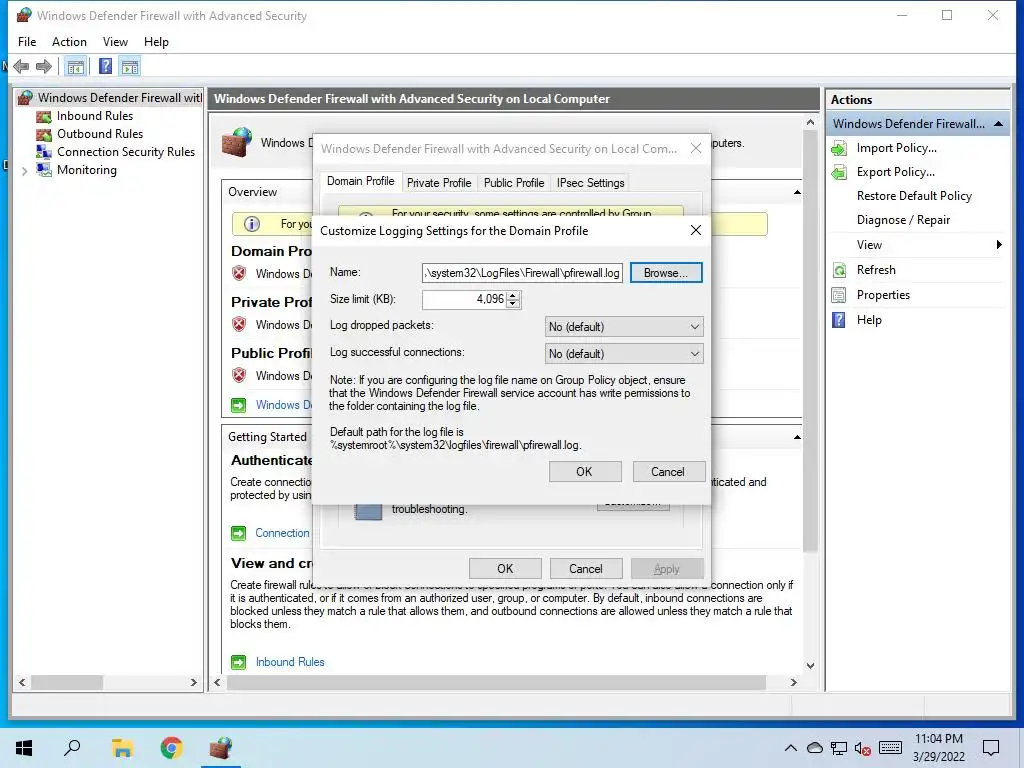
Task: Switch to the Public Profile tab
Action: [514, 183]
